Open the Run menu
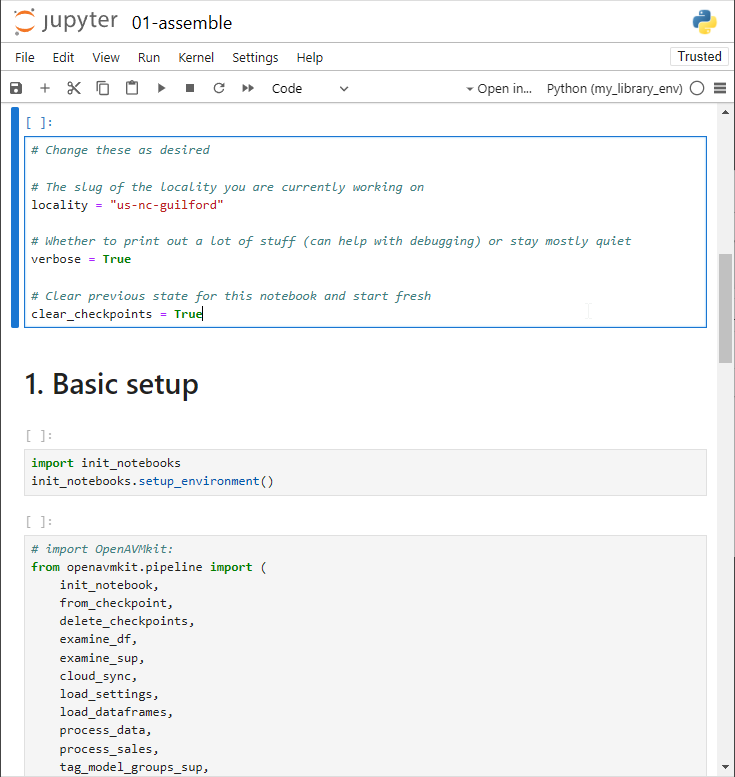 tap(149, 57)
